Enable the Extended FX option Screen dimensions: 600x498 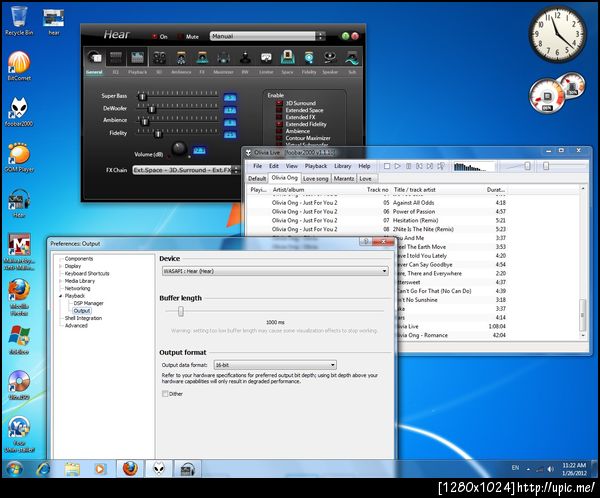(x=279, y=117)
